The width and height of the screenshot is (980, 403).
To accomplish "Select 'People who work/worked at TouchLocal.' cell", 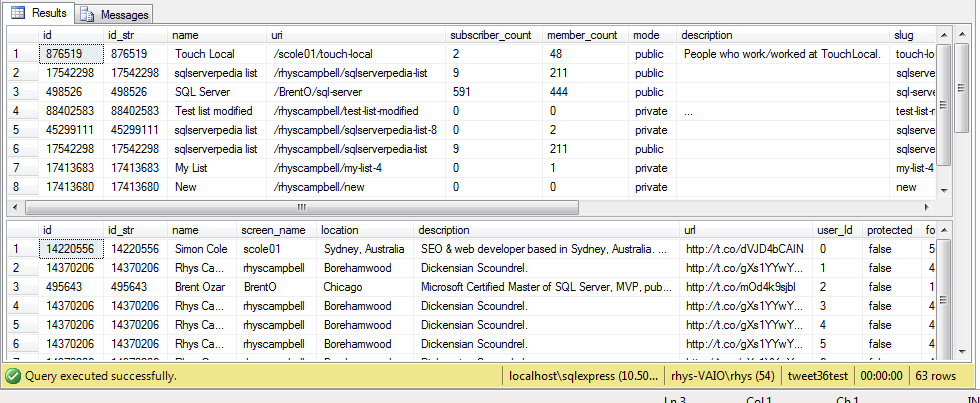I will 783,54.
